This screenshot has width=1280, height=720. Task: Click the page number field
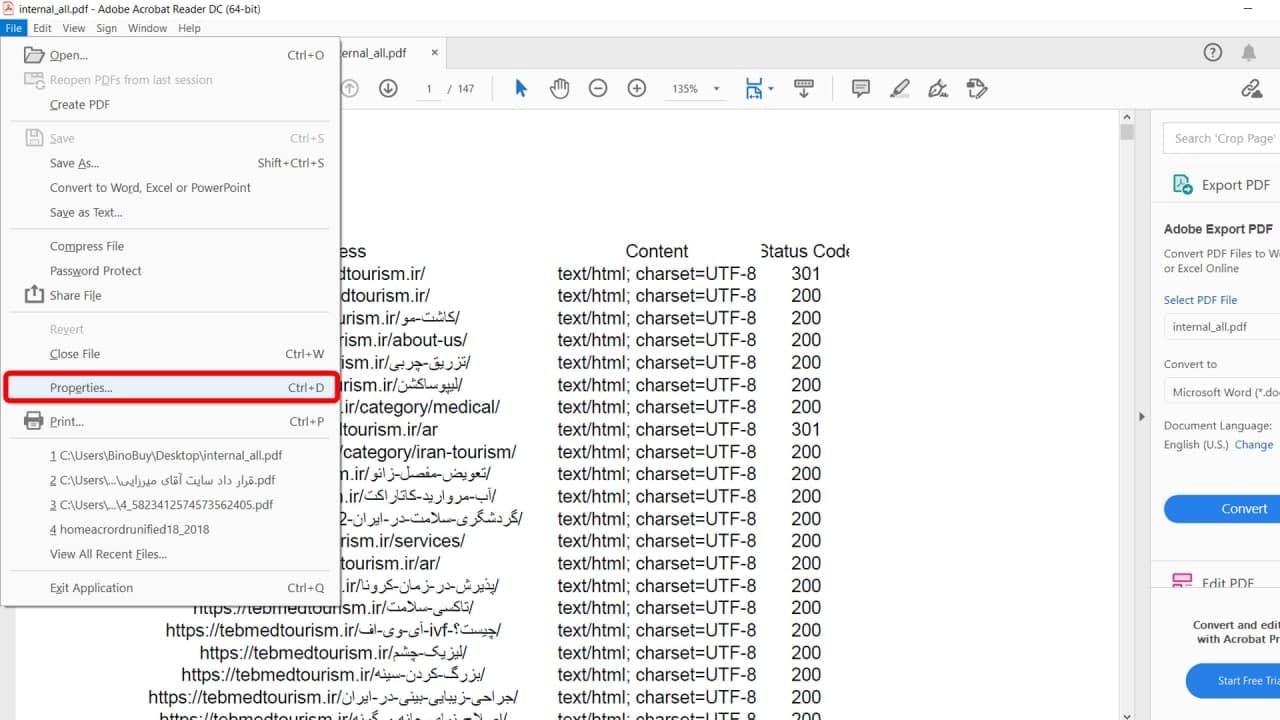[429, 89]
